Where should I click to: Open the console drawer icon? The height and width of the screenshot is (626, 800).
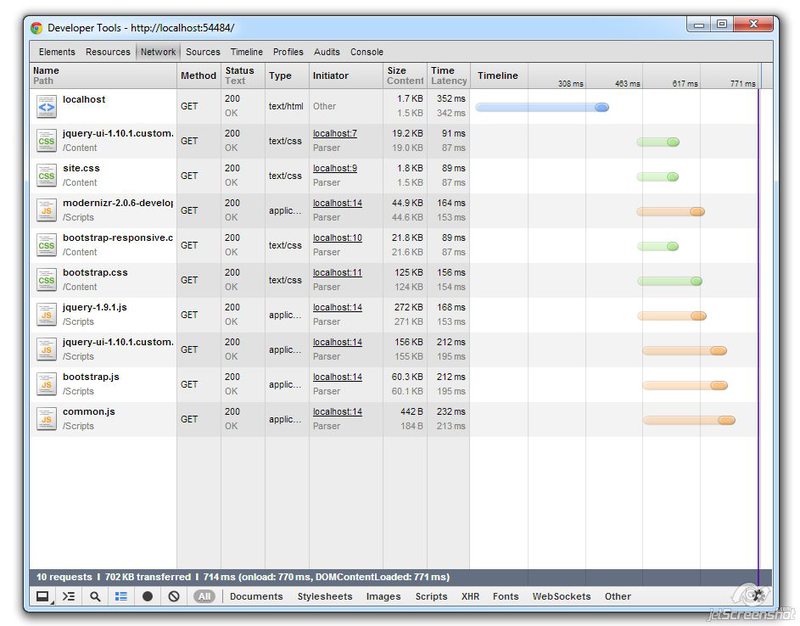[x=67, y=596]
